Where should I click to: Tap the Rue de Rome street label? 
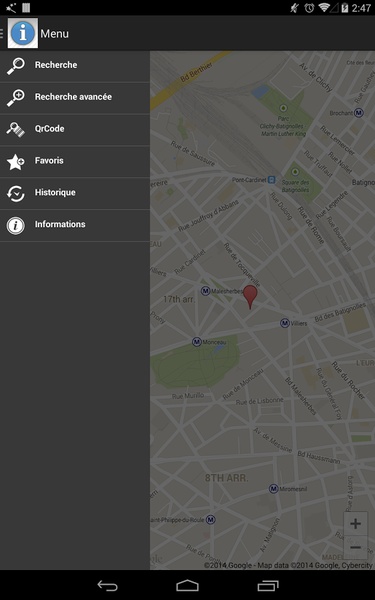point(311,225)
